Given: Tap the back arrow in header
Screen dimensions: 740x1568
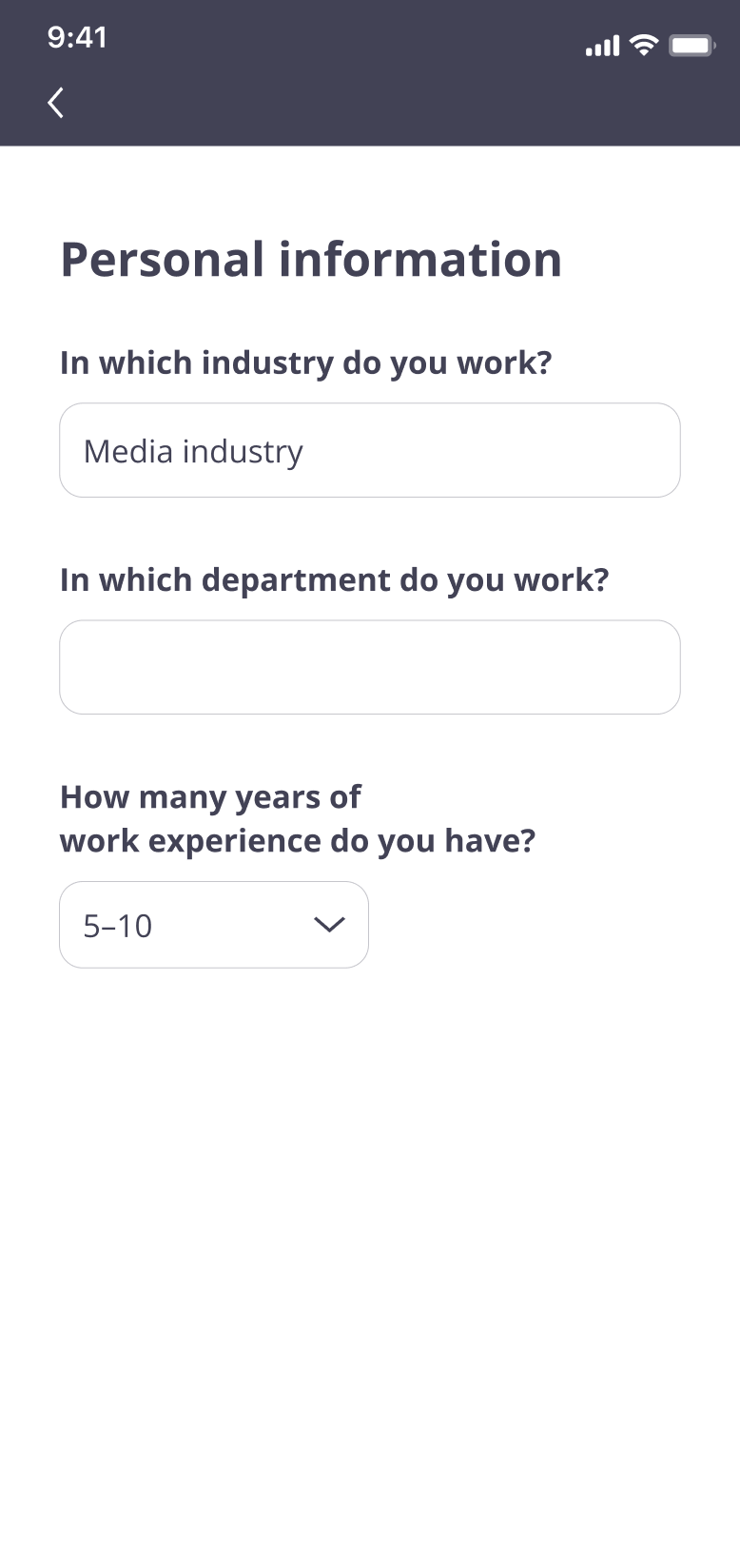Looking at the screenshot, I should pos(56,103).
